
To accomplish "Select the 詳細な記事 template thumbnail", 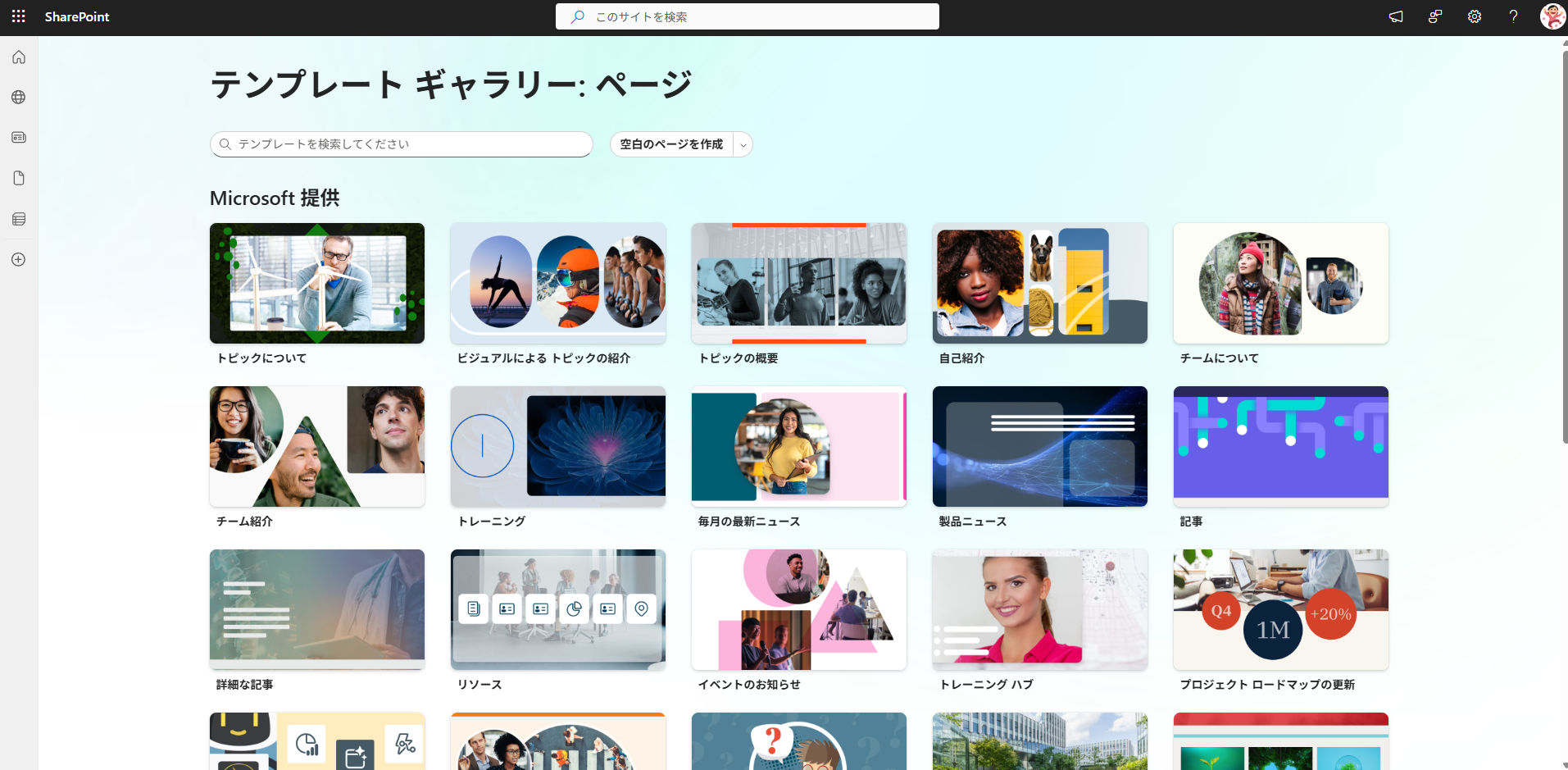I will 317,609.
